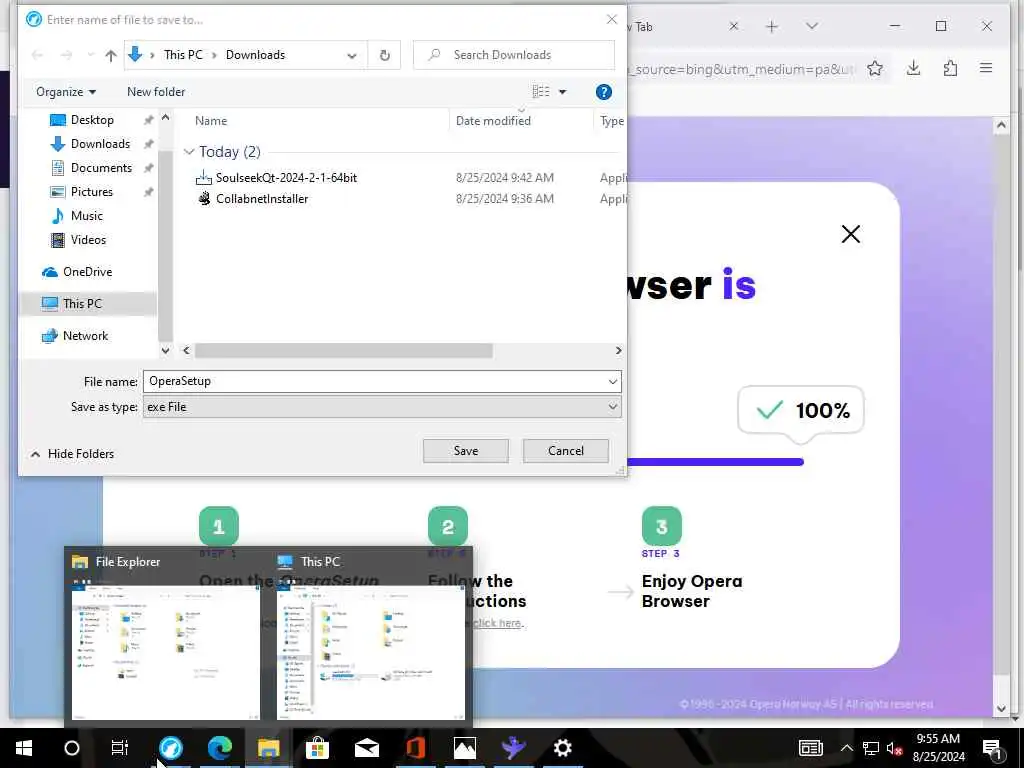The width and height of the screenshot is (1024, 768).
Task: Expand breadcrumb chevron after This PC
Action: [x=214, y=56]
